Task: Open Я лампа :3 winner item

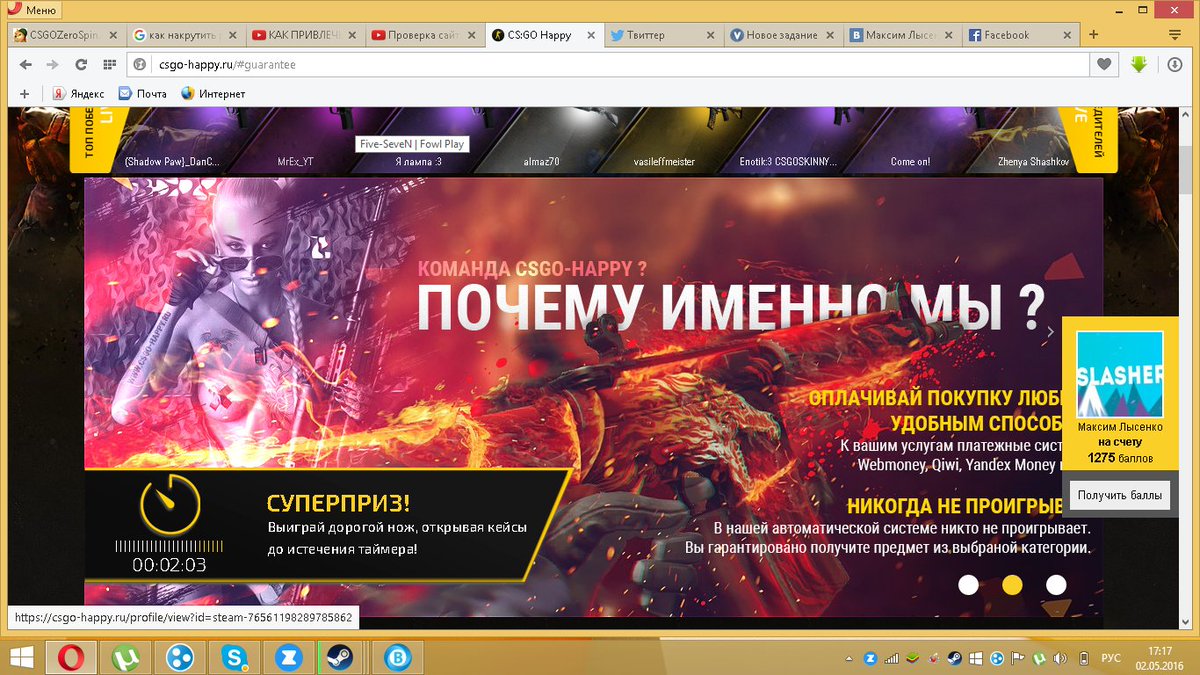Action: [418, 140]
